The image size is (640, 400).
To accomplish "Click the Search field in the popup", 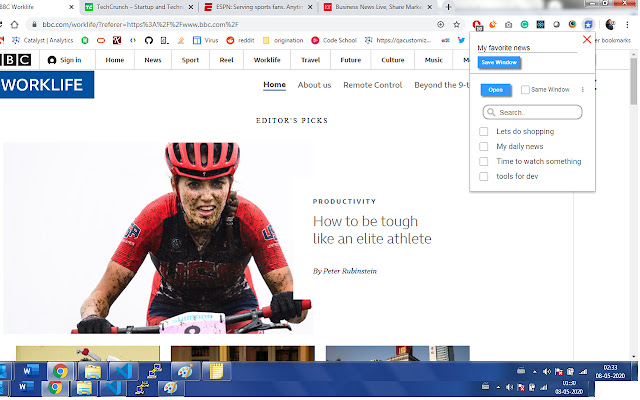I will coord(533,112).
